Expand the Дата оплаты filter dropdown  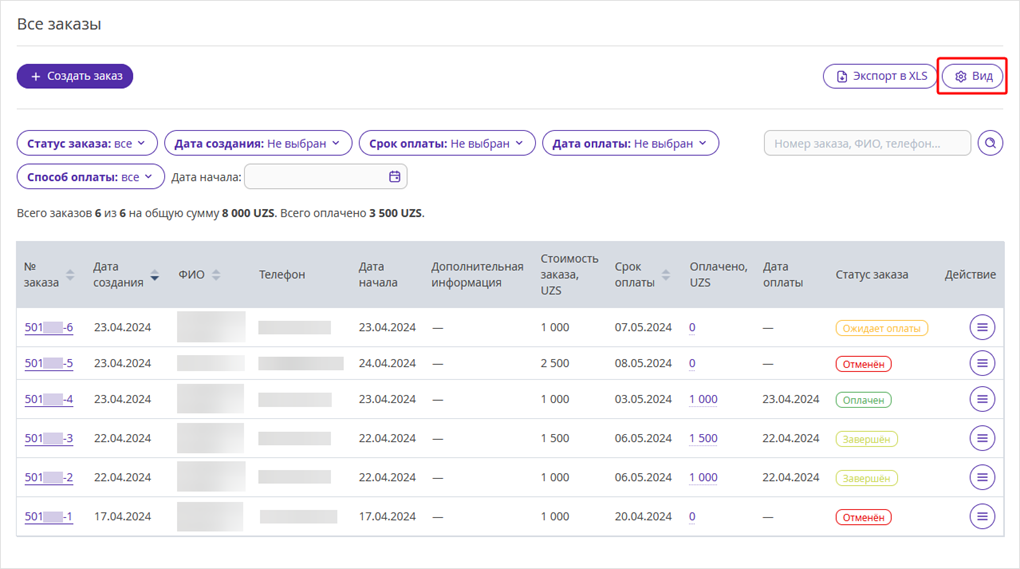pyautogui.click(x=630, y=143)
